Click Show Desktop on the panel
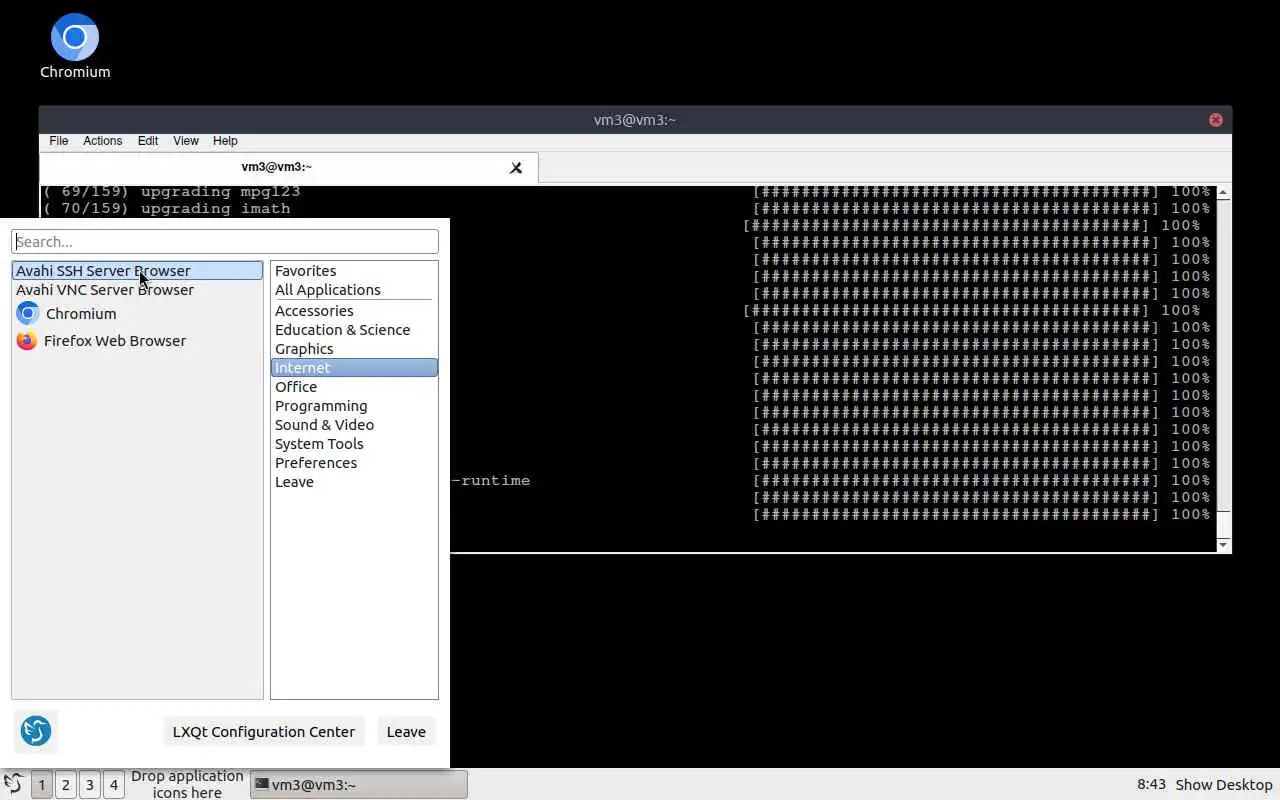This screenshot has width=1280, height=800. coord(1224,785)
